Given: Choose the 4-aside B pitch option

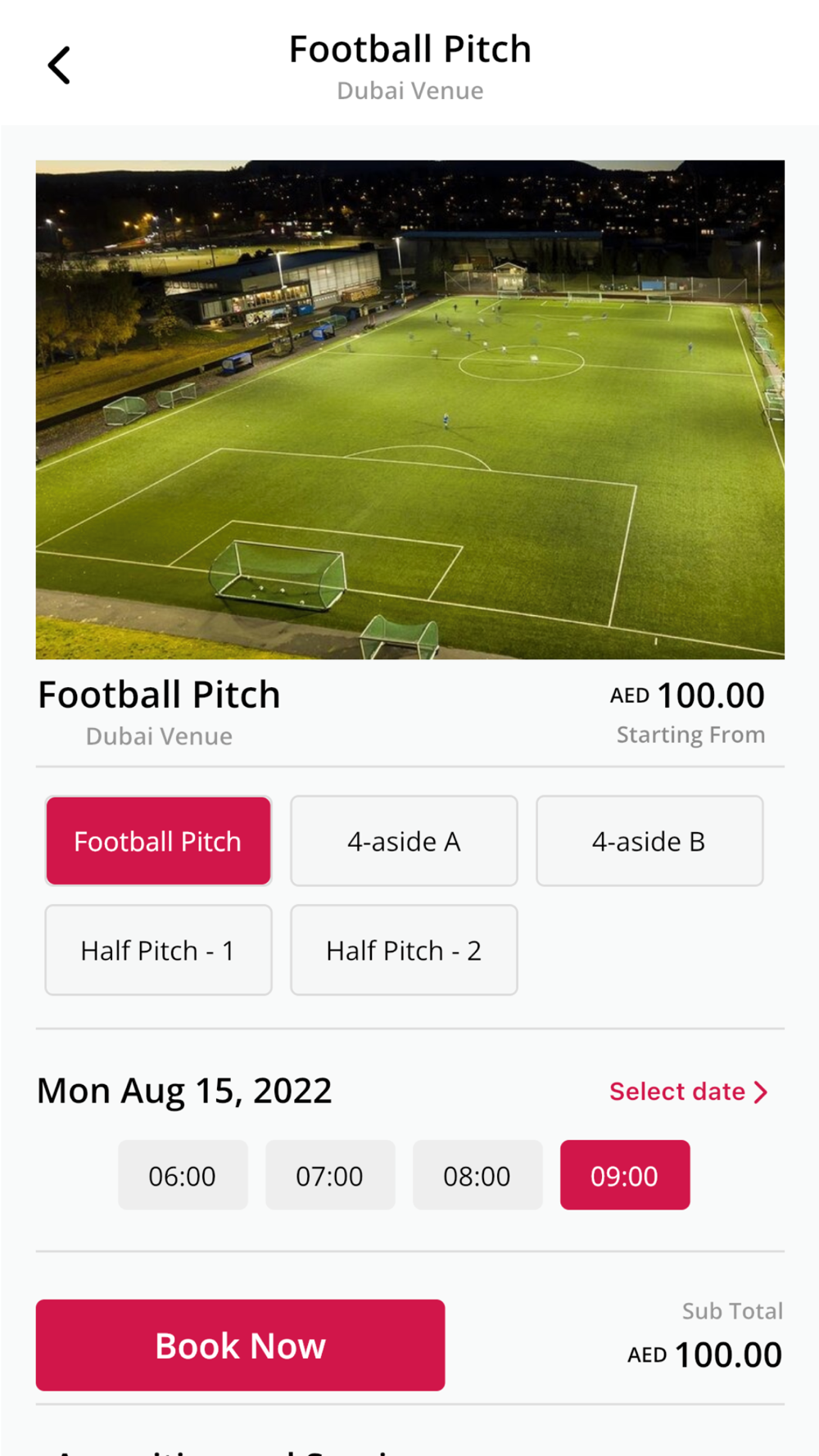Looking at the screenshot, I should click(649, 841).
